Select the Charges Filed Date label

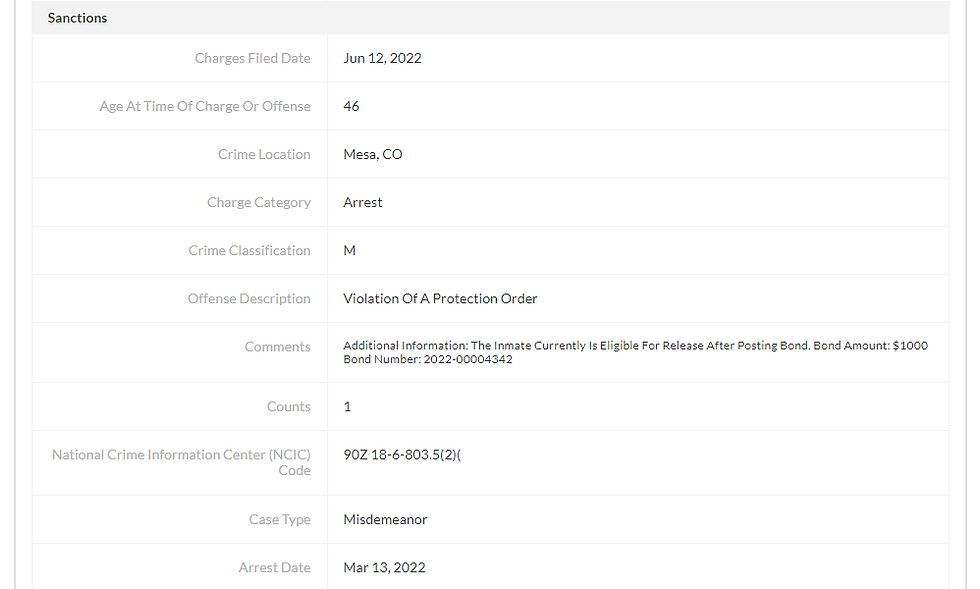tap(252, 58)
